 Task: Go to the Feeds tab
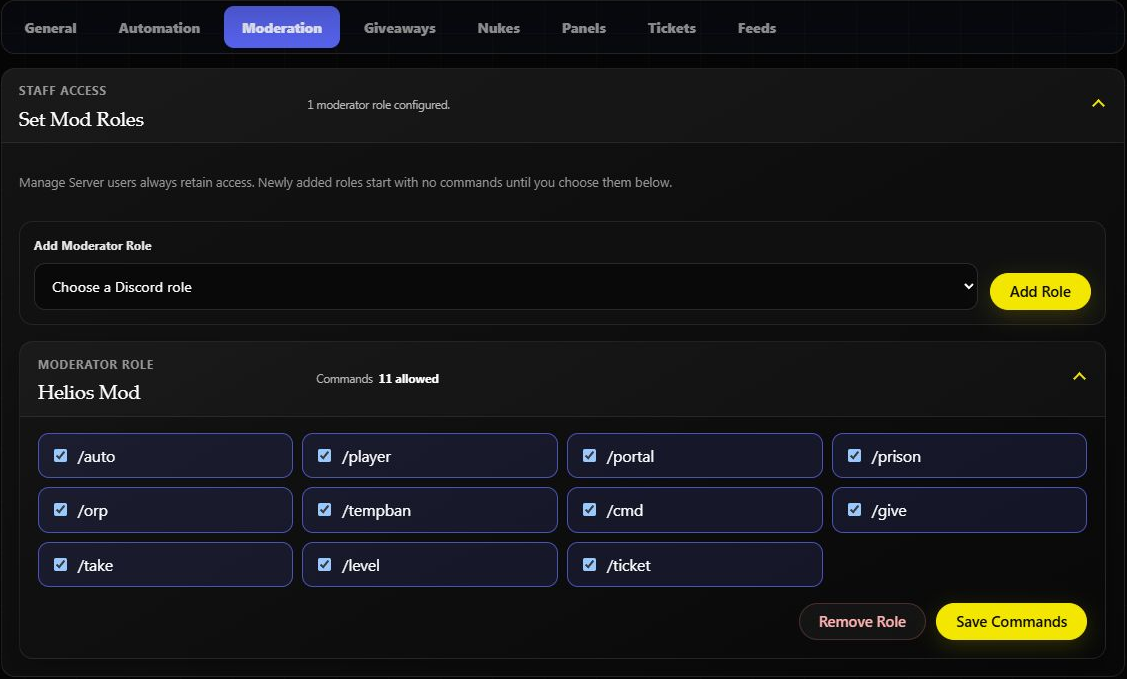click(757, 28)
